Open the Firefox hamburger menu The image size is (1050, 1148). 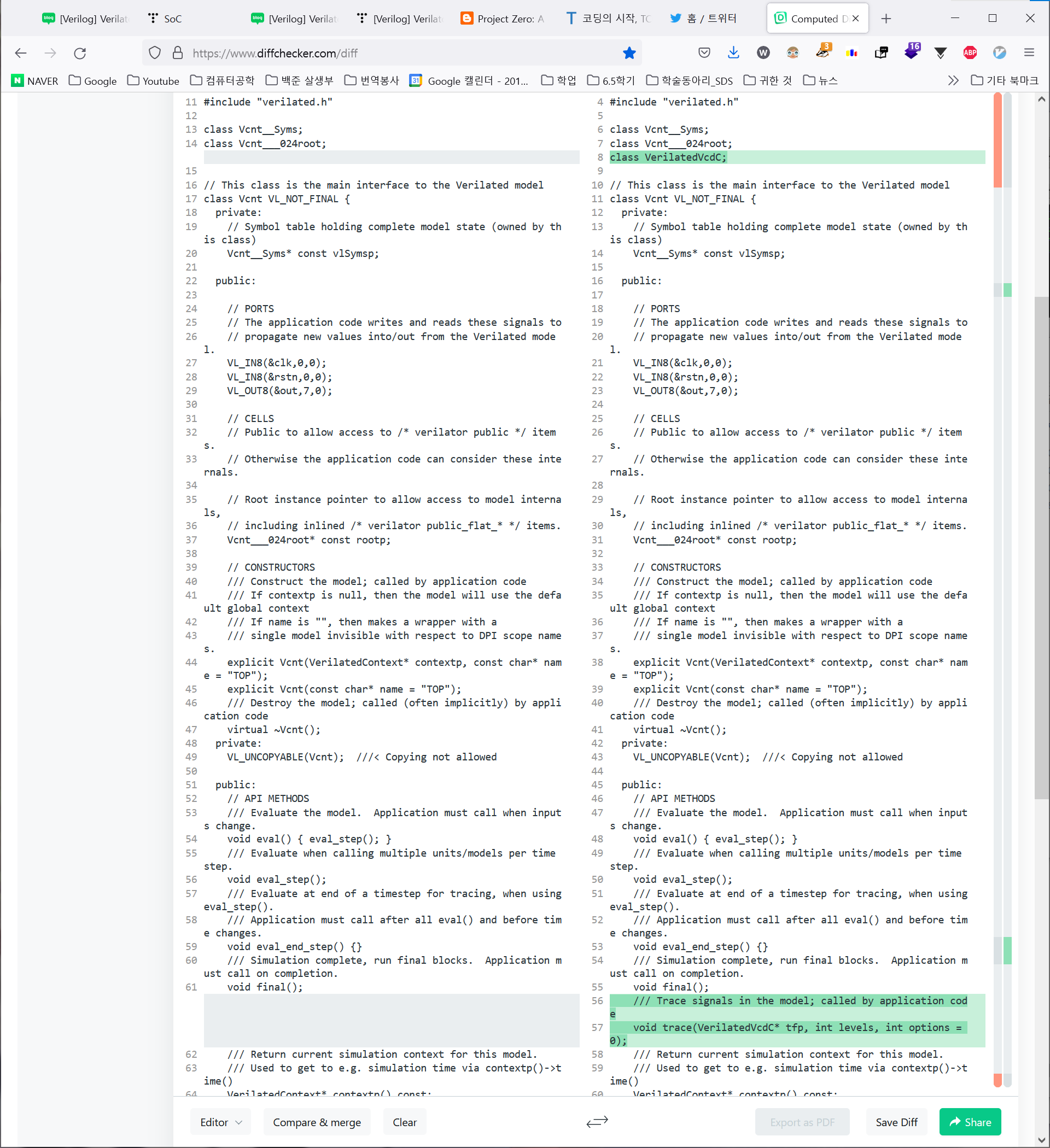pyautogui.click(x=1029, y=53)
